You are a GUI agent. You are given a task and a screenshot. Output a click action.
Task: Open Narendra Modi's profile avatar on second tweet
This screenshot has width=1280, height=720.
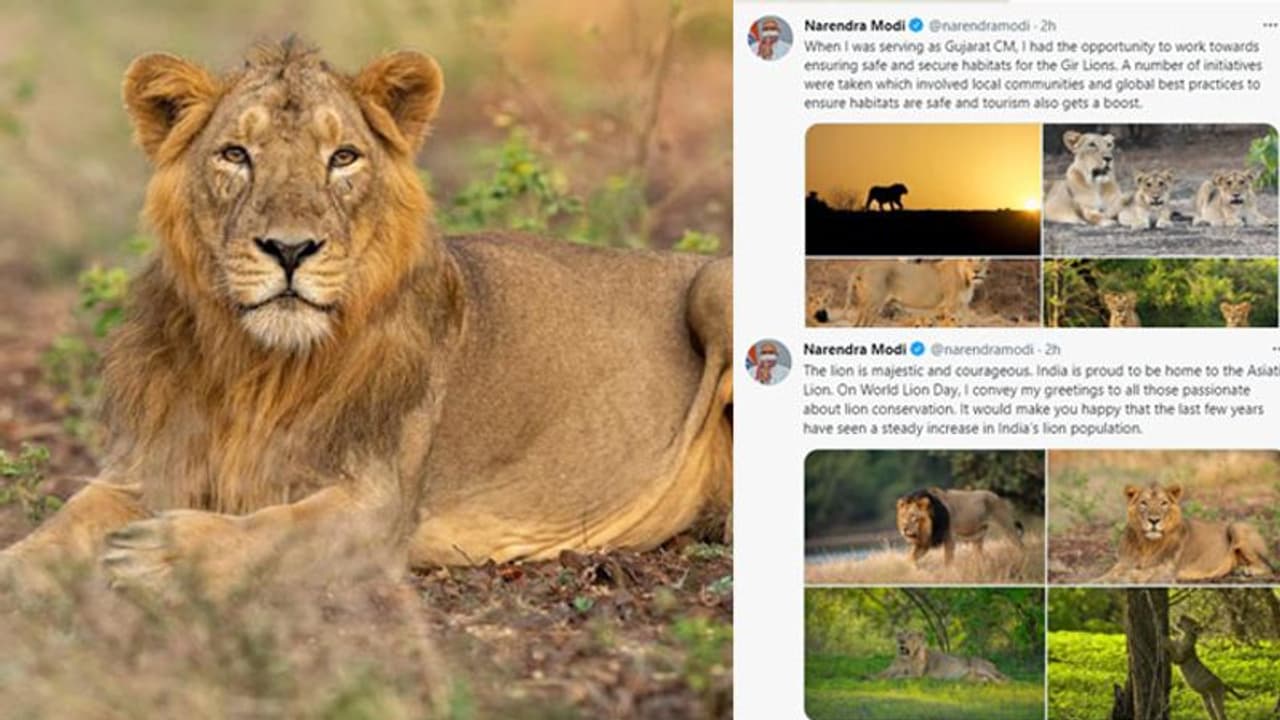pyautogui.click(x=769, y=362)
